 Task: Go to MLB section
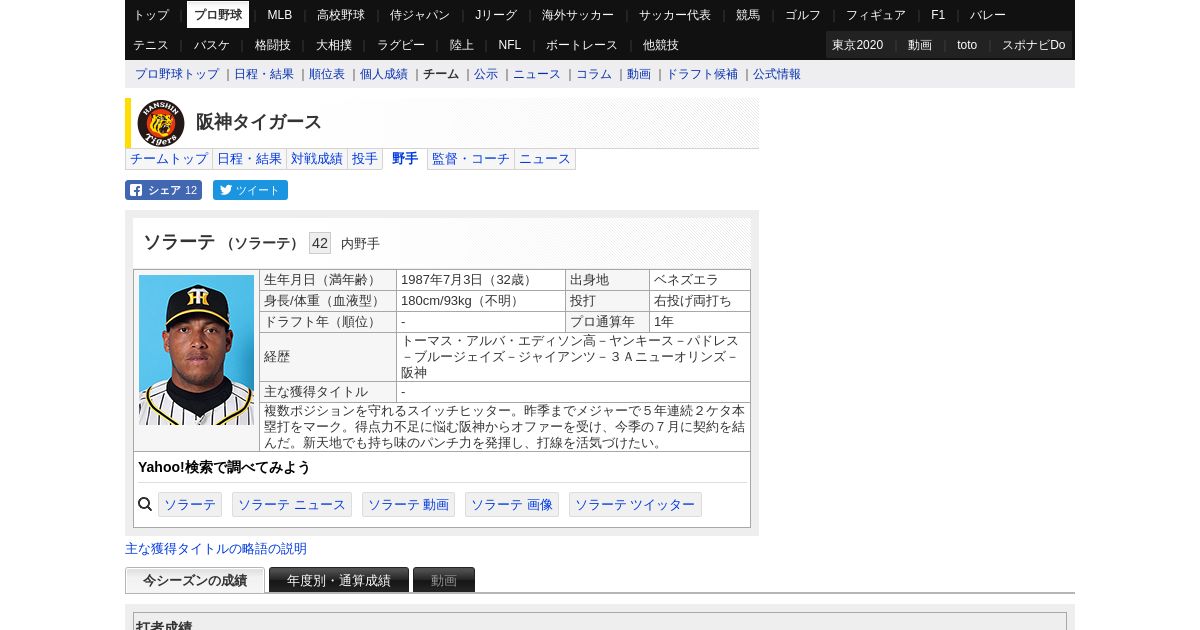click(x=280, y=15)
